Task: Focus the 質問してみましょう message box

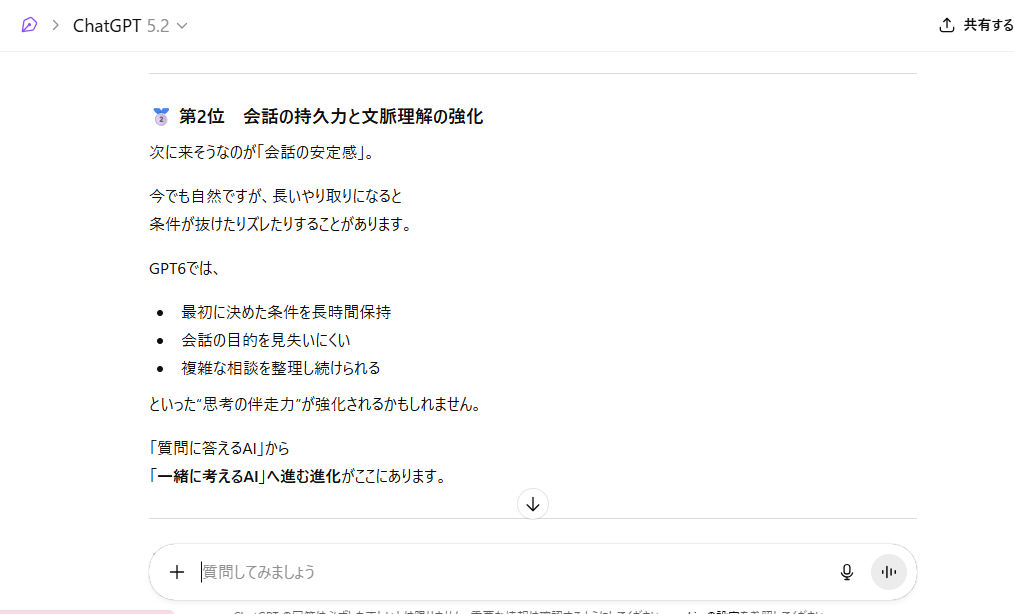Action: click(500, 572)
